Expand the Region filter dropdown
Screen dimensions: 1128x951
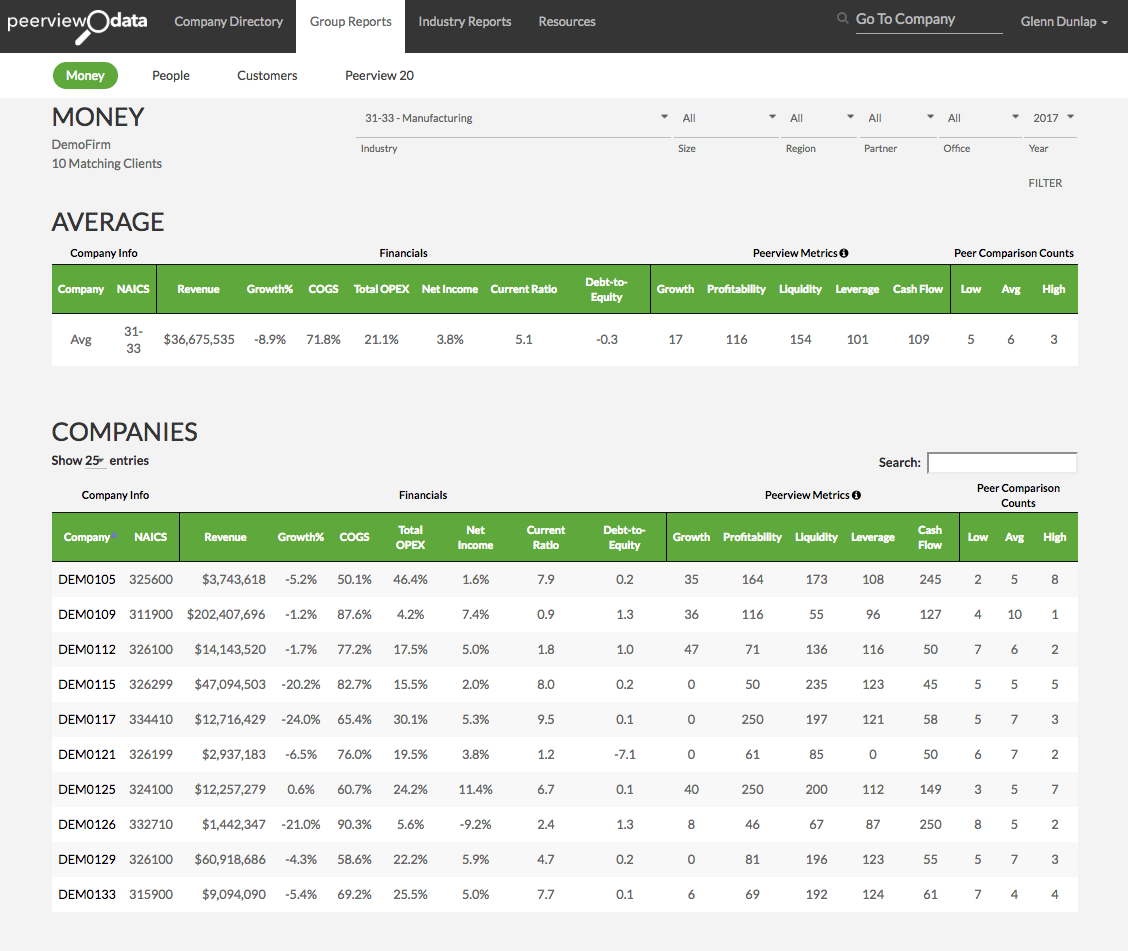click(819, 118)
